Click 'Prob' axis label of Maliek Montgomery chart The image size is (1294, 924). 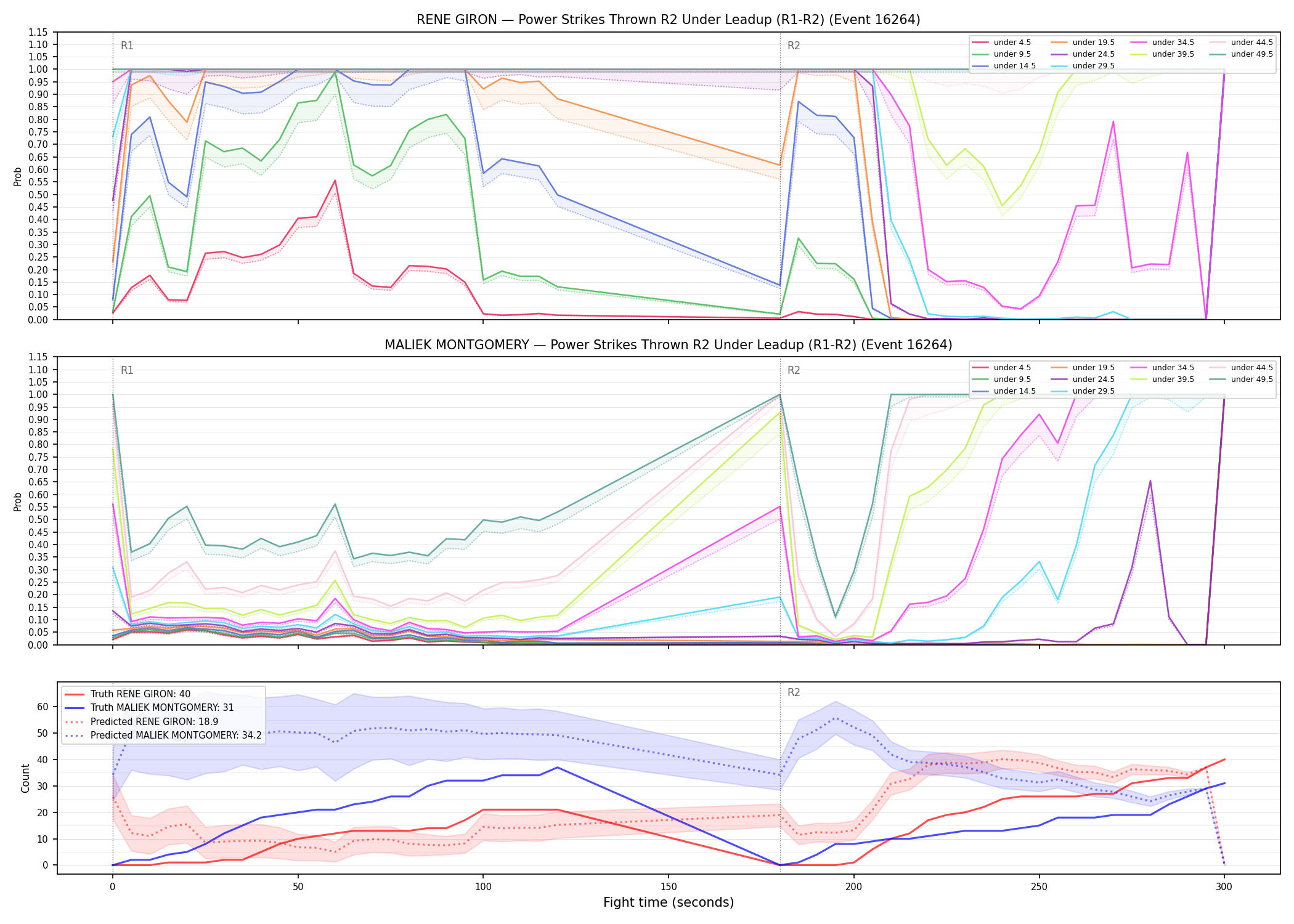click(18, 501)
